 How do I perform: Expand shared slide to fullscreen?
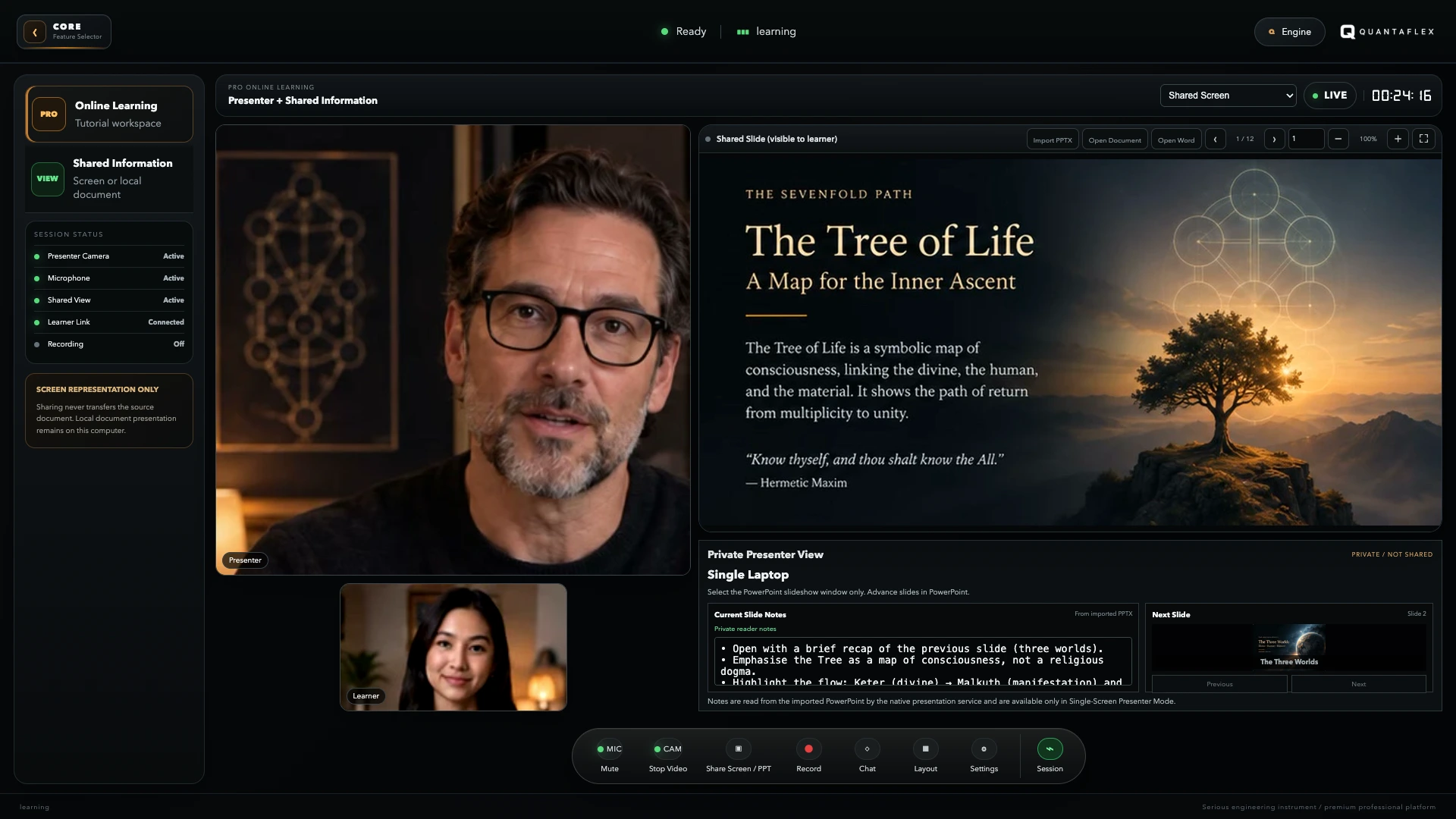[1423, 139]
